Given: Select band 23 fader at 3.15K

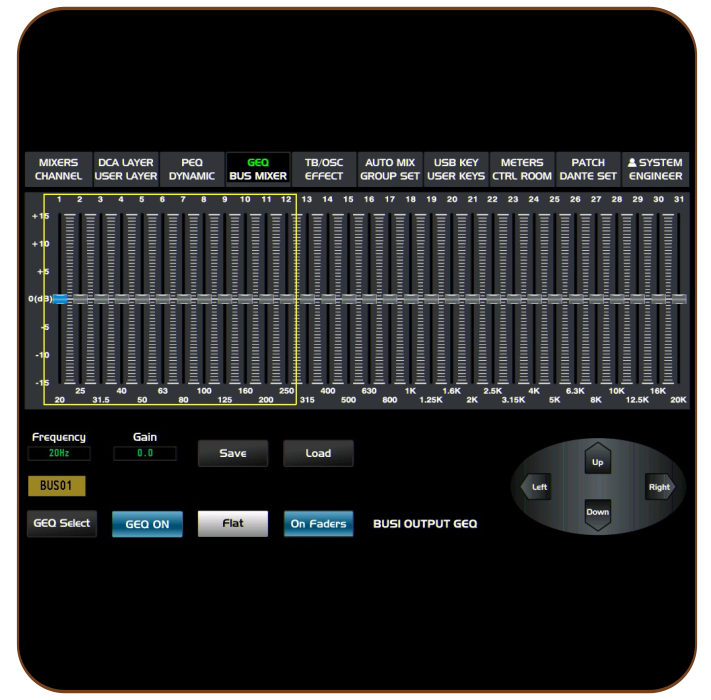Looking at the screenshot, I should 514,299.
